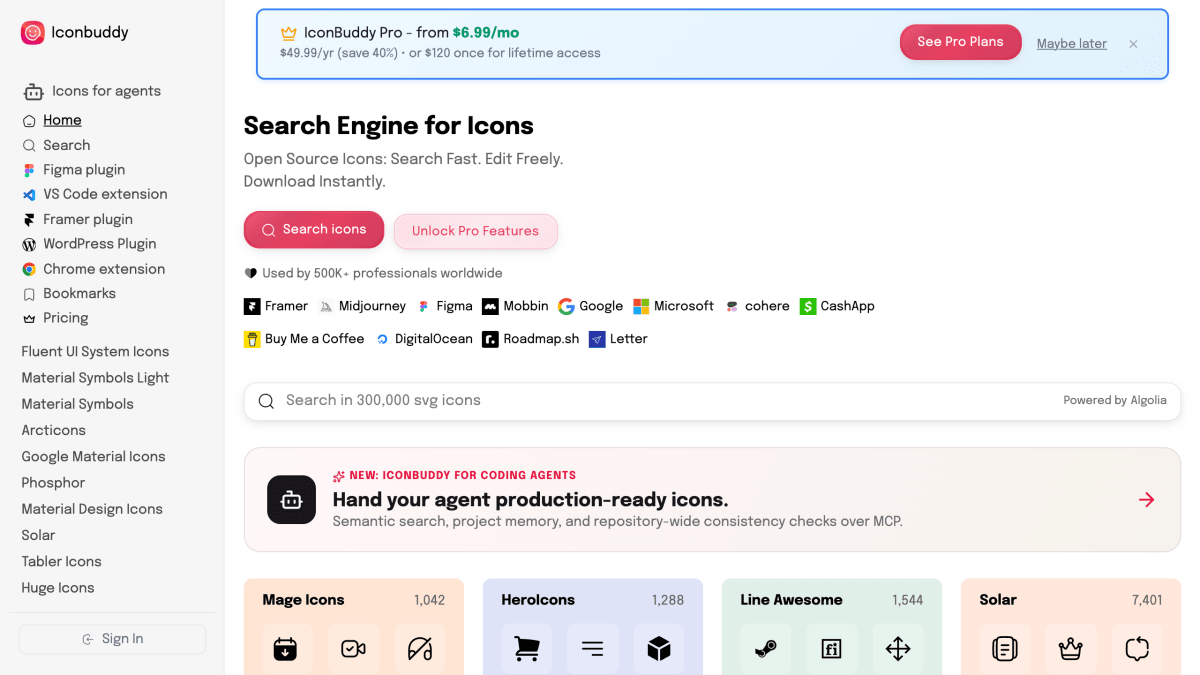This screenshot has width=1200, height=675.
Task: Click the Figma icon in the sidebar
Action: pyautogui.click(x=29, y=170)
